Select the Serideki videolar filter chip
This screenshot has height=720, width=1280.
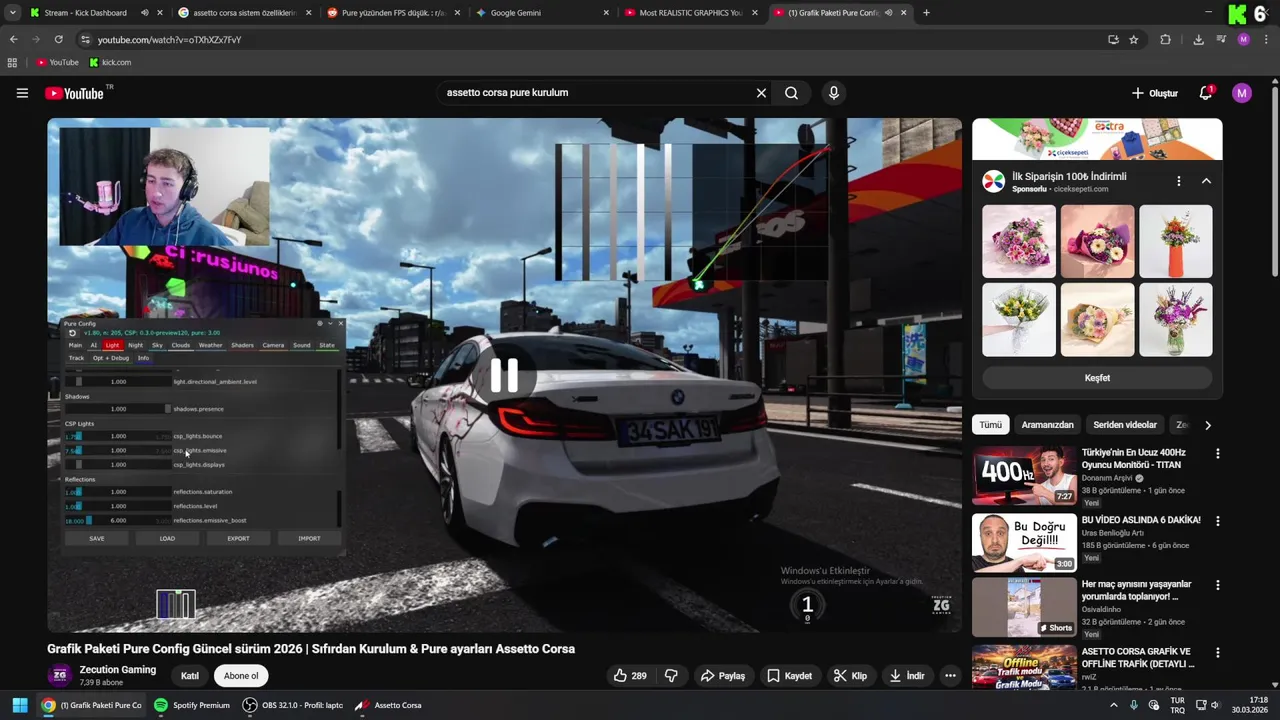(1124, 425)
